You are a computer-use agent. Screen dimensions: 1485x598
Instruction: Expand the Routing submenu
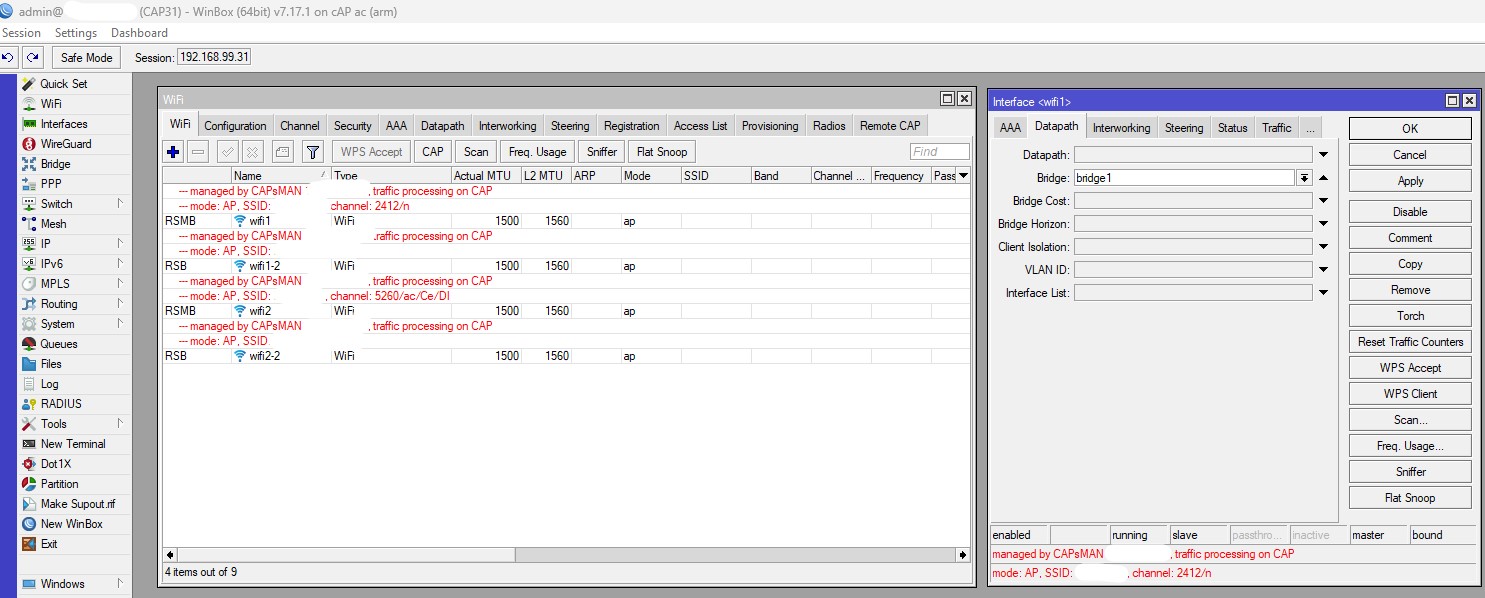[x=120, y=304]
